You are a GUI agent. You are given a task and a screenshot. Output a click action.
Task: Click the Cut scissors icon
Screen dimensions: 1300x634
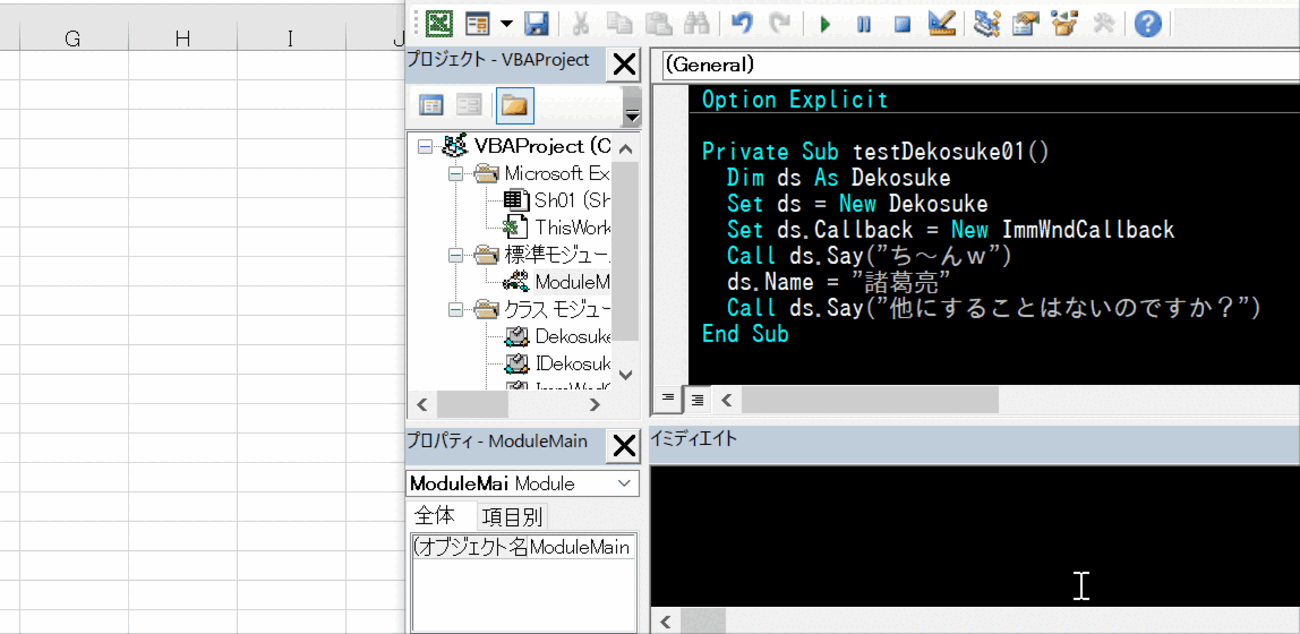(x=580, y=23)
